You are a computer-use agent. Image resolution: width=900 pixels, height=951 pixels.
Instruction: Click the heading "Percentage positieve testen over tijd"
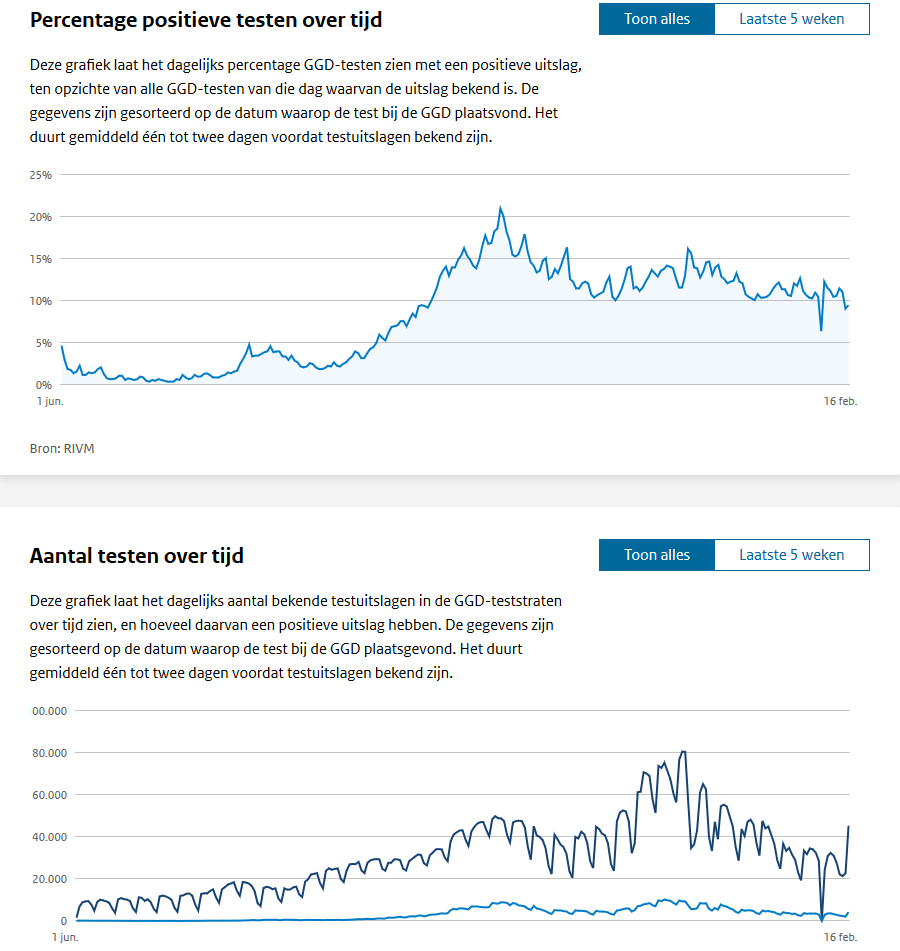[x=206, y=20]
